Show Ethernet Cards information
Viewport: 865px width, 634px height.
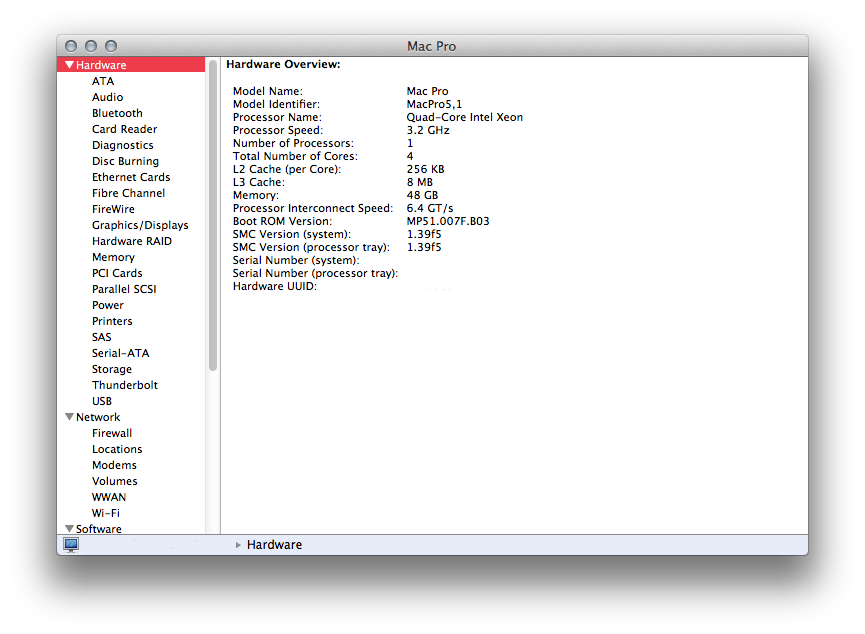131,177
